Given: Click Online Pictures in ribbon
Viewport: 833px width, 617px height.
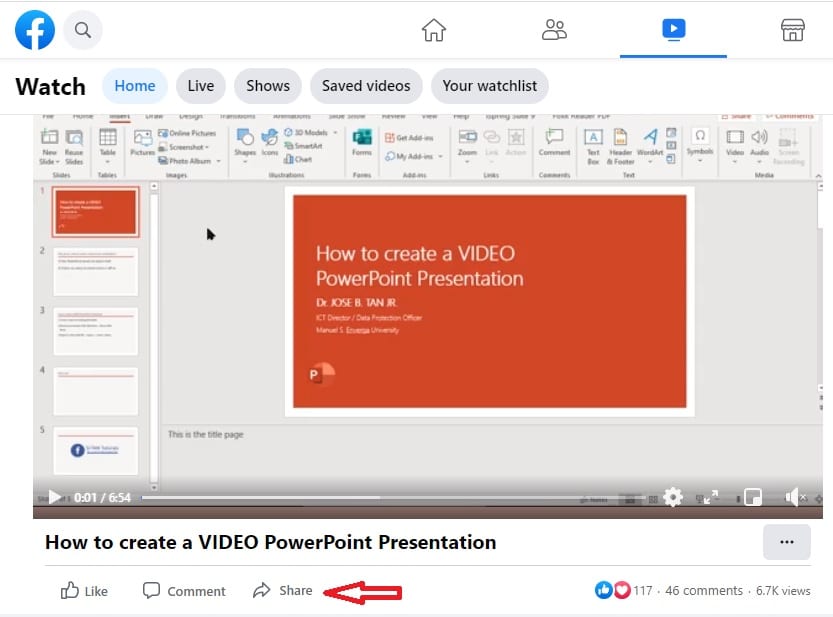Looking at the screenshot, I should (187, 133).
